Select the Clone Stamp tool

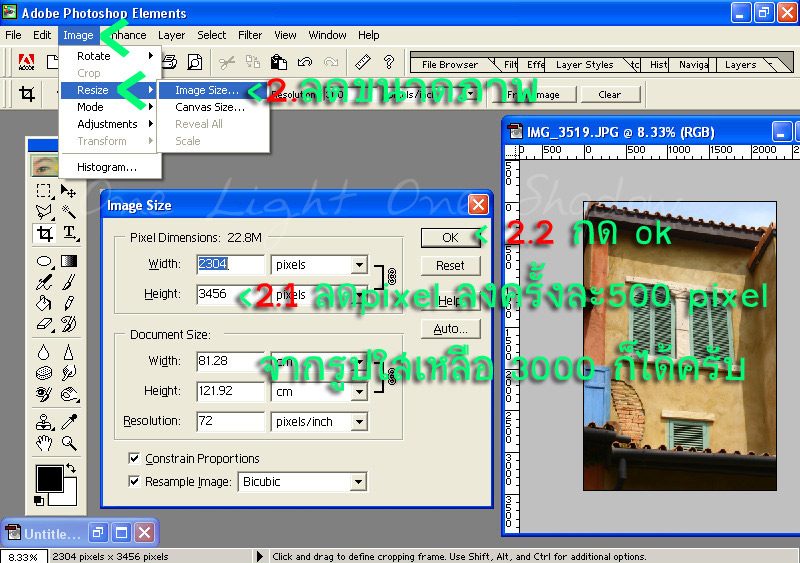tap(44, 422)
